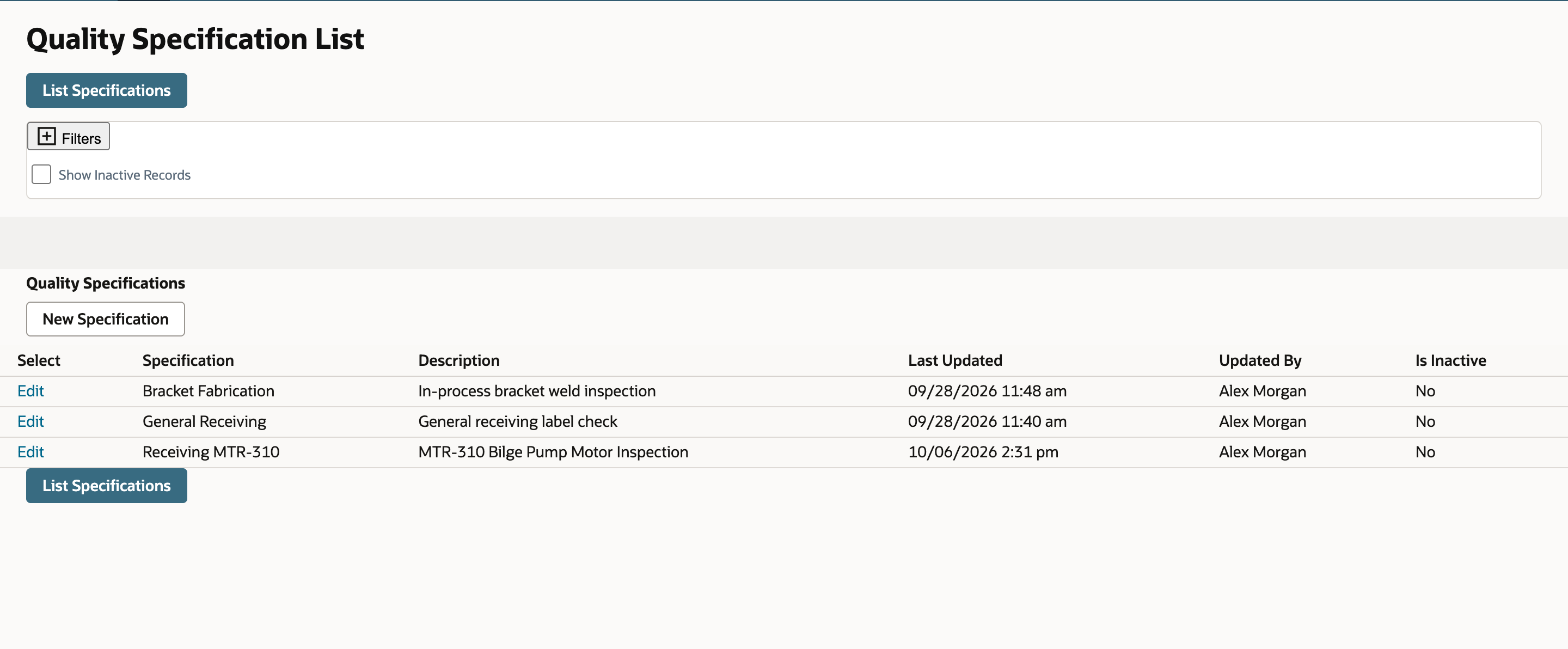Click top List Specifications button
1568x649 pixels.
tap(107, 91)
